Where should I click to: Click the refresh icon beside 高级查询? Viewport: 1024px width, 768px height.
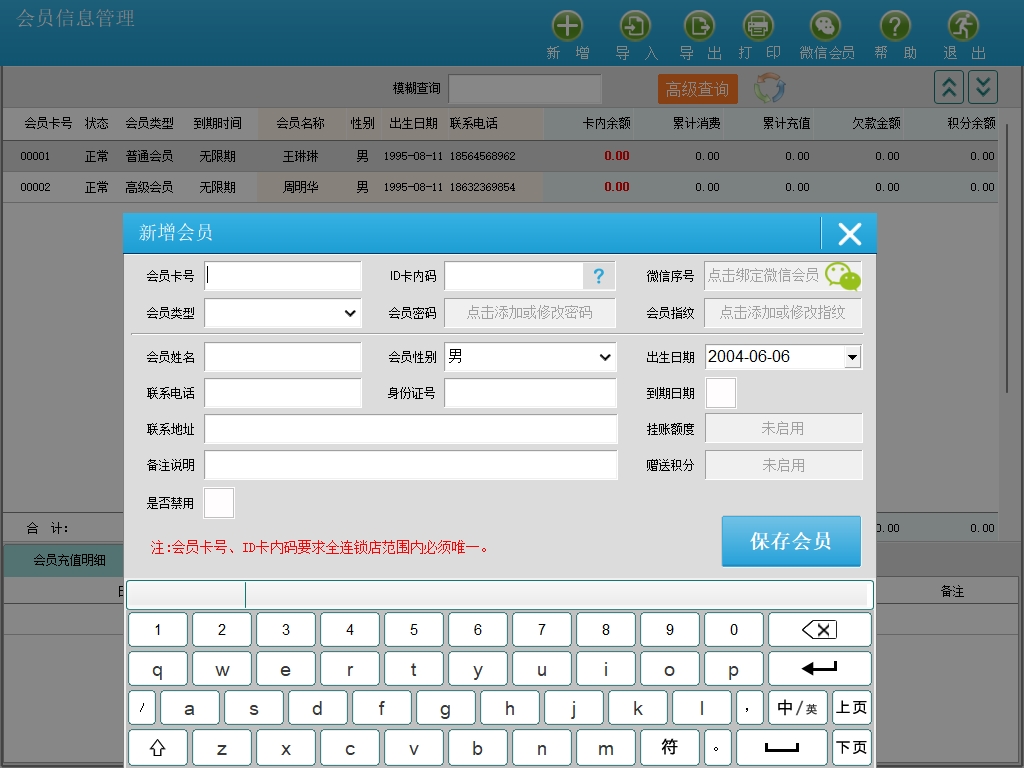(770, 88)
